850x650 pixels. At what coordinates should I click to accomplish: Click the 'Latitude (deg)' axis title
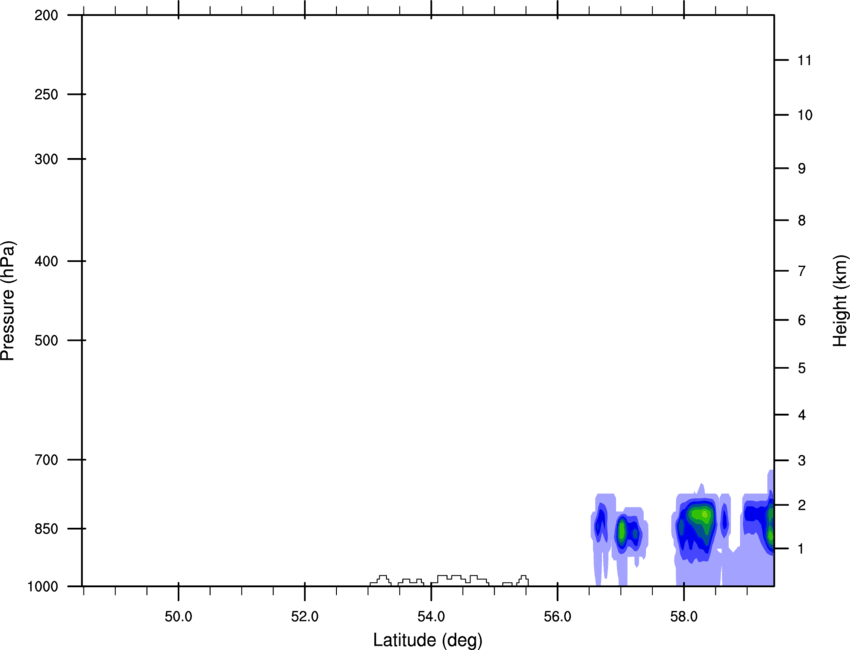pyautogui.click(x=427, y=640)
